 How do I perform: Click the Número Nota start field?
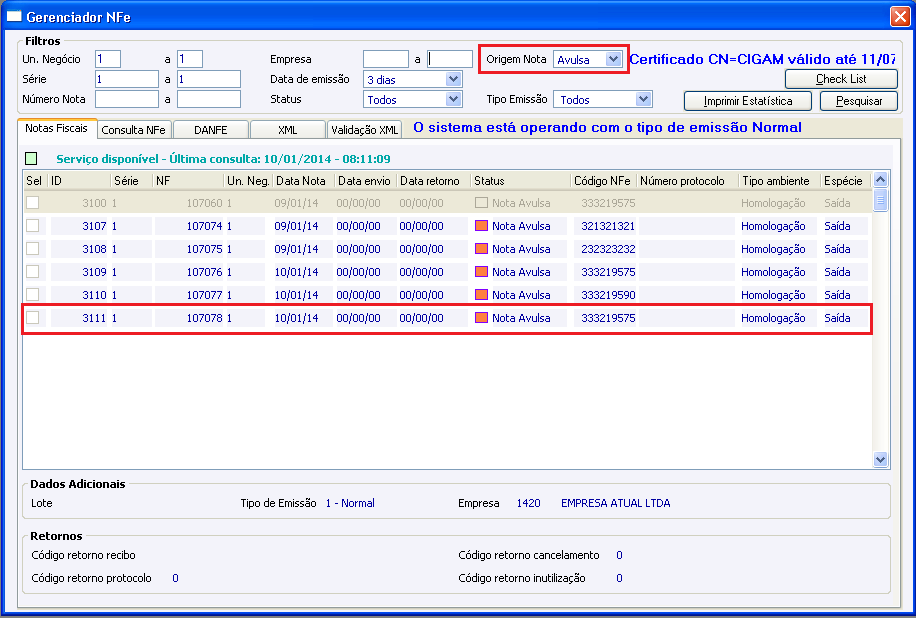pos(127,99)
